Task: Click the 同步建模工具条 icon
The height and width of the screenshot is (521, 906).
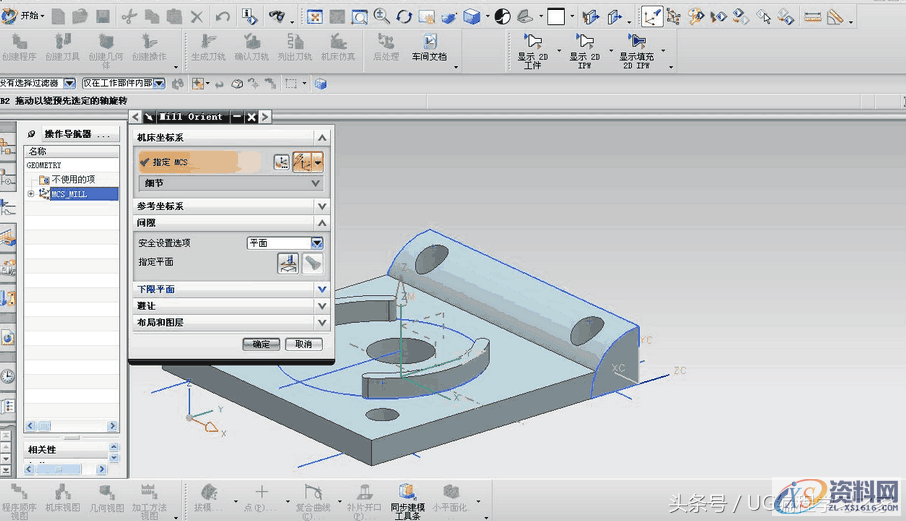Action: pos(406,492)
